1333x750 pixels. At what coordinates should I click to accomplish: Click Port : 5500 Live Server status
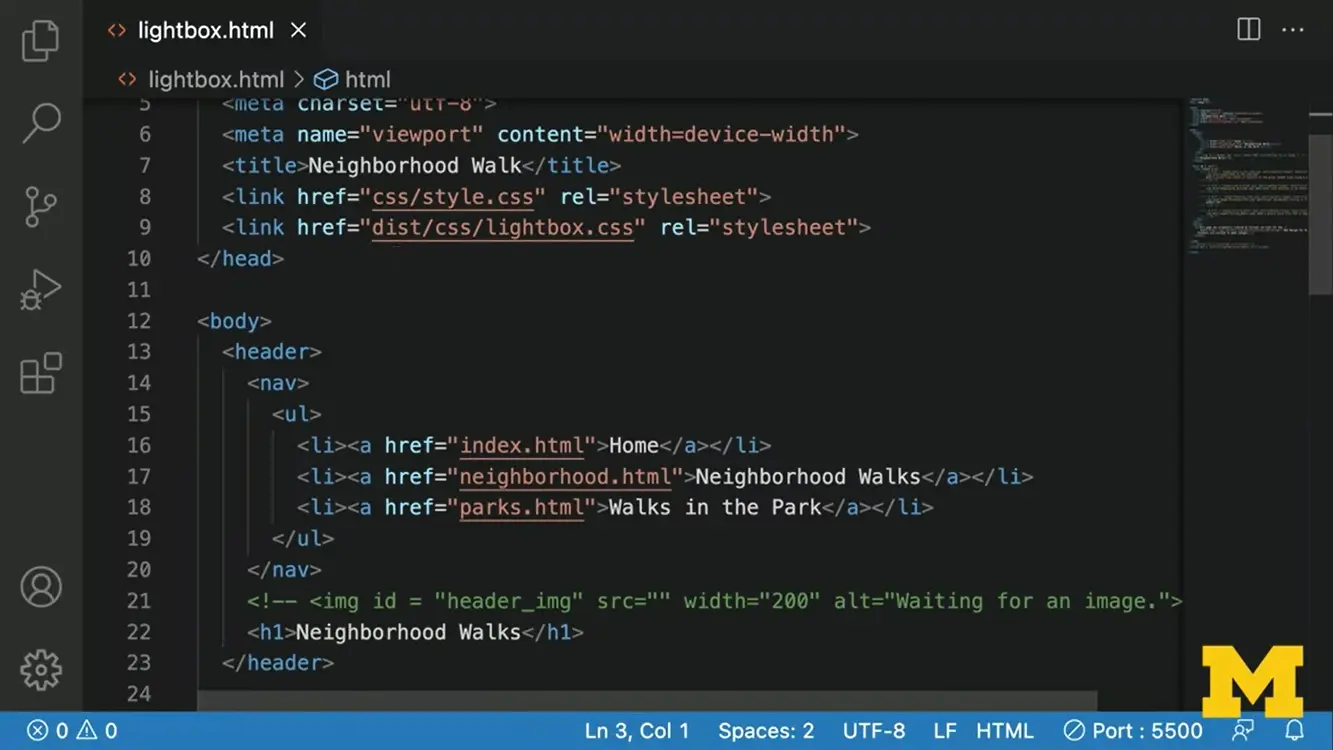coord(1132,731)
